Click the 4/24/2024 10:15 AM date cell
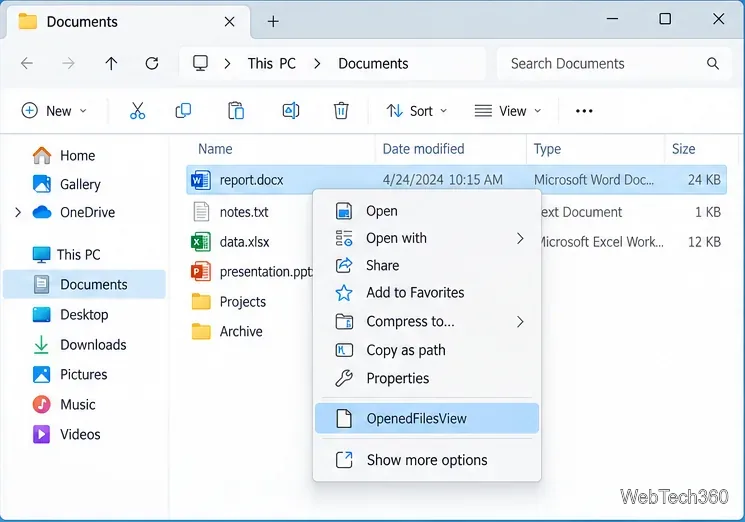This screenshot has height=522, width=745. (x=442, y=180)
